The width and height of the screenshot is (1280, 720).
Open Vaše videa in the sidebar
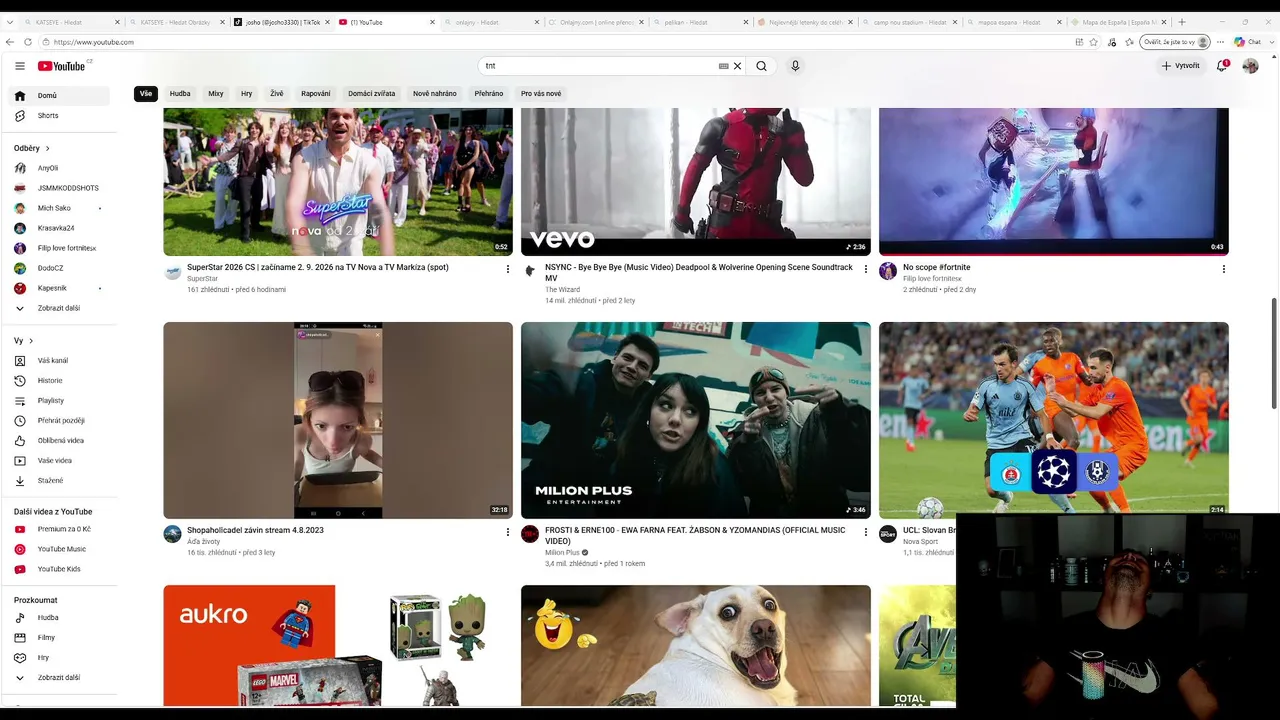pos(61,461)
